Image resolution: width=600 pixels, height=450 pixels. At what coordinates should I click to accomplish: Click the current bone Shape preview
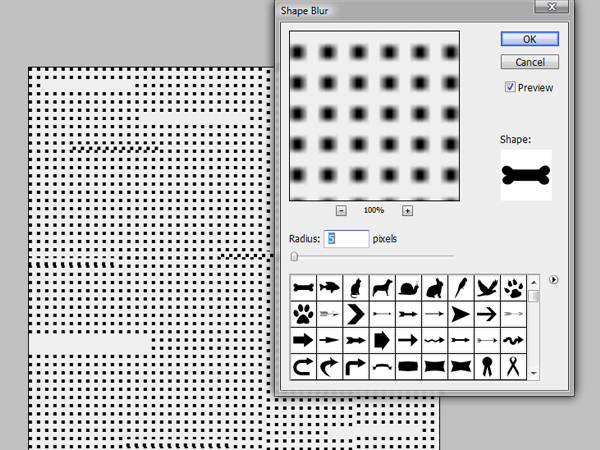pos(526,175)
